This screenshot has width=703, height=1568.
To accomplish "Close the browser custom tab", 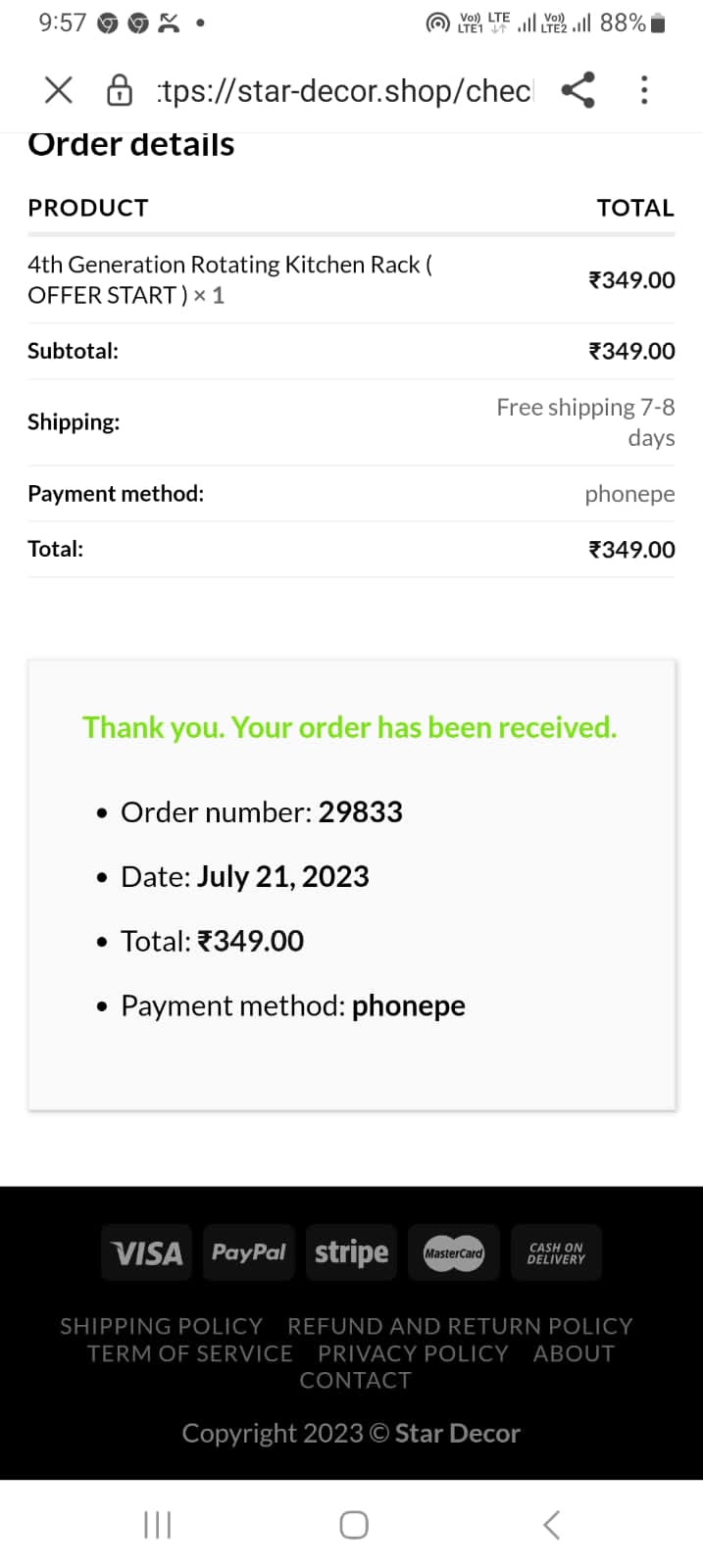I will [59, 90].
